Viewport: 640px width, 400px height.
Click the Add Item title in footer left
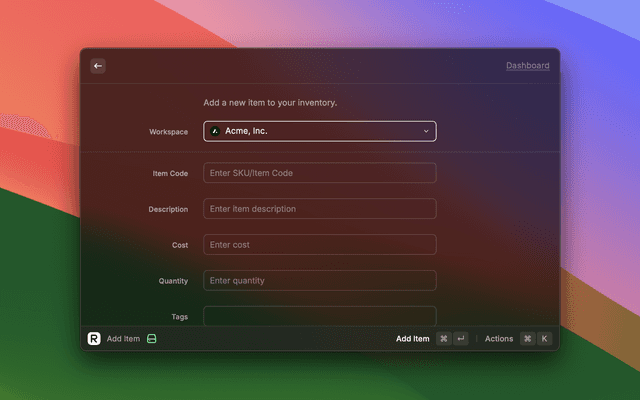[x=123, y=339]
